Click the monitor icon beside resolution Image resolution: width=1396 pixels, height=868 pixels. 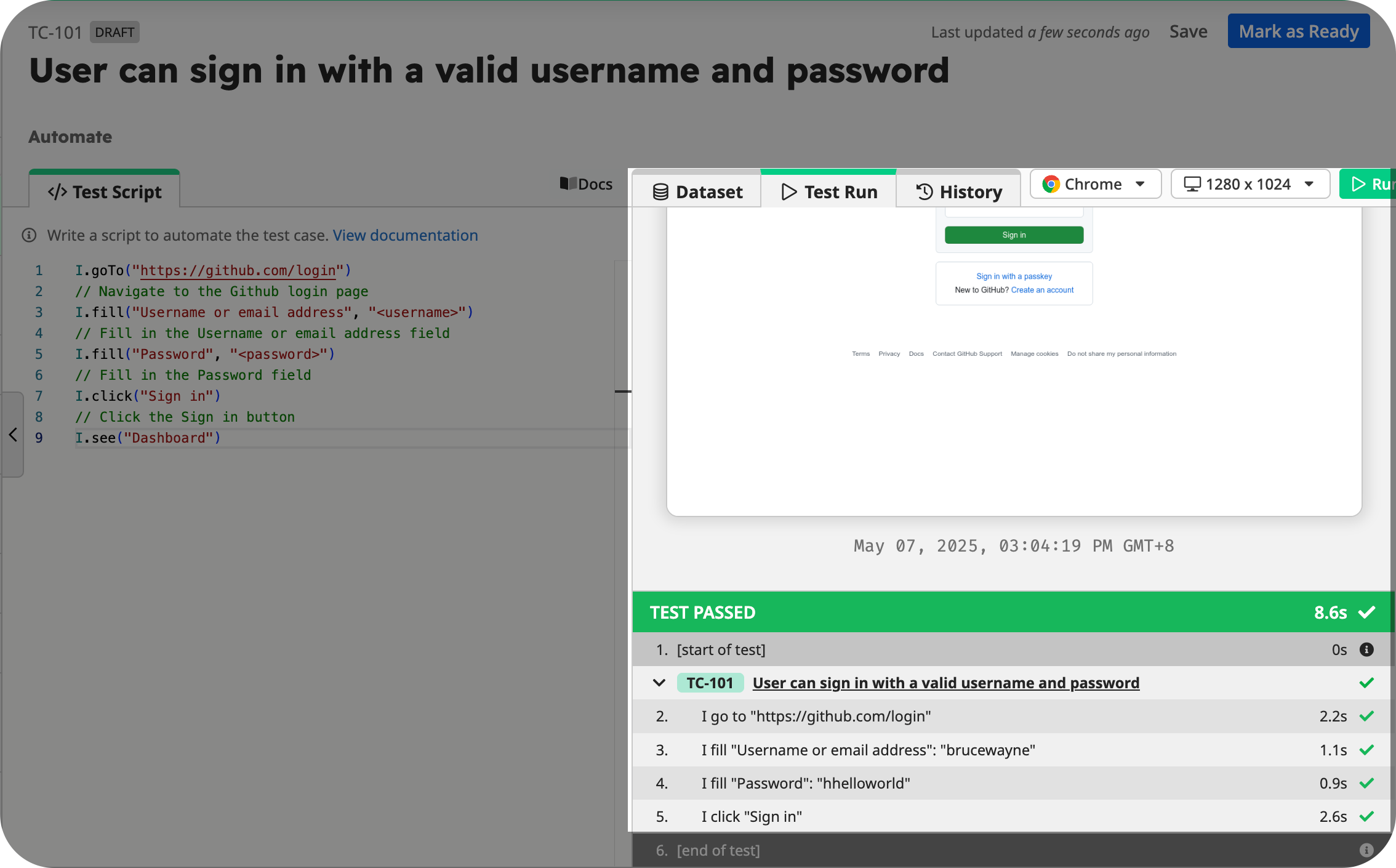[1192, 184]
